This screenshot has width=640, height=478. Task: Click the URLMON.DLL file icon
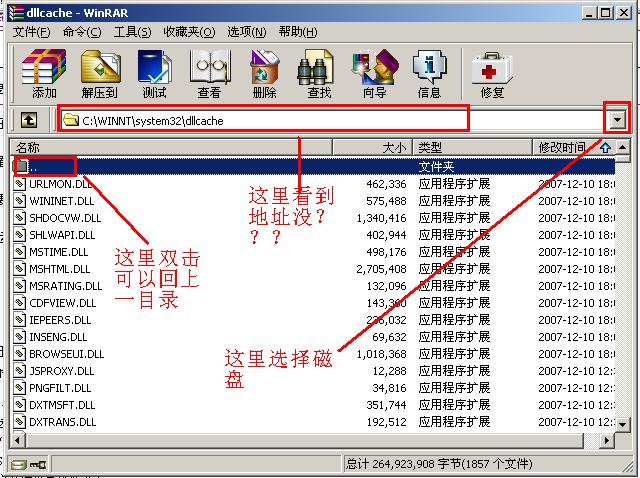(x=19, y=184)
